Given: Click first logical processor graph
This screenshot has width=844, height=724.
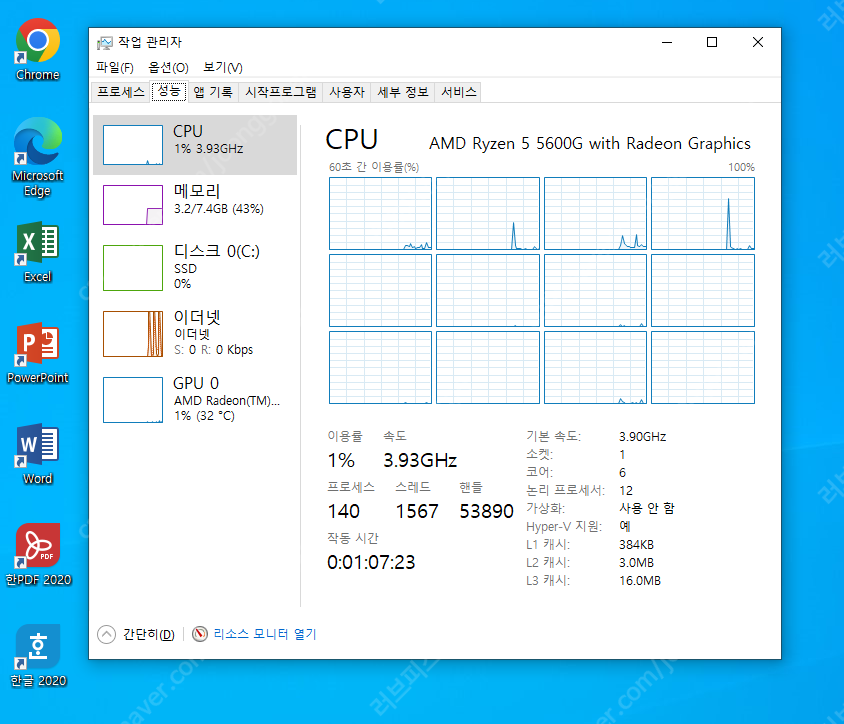Looking at the screenshot, I should pyautogui.click(x=381, y=213).
